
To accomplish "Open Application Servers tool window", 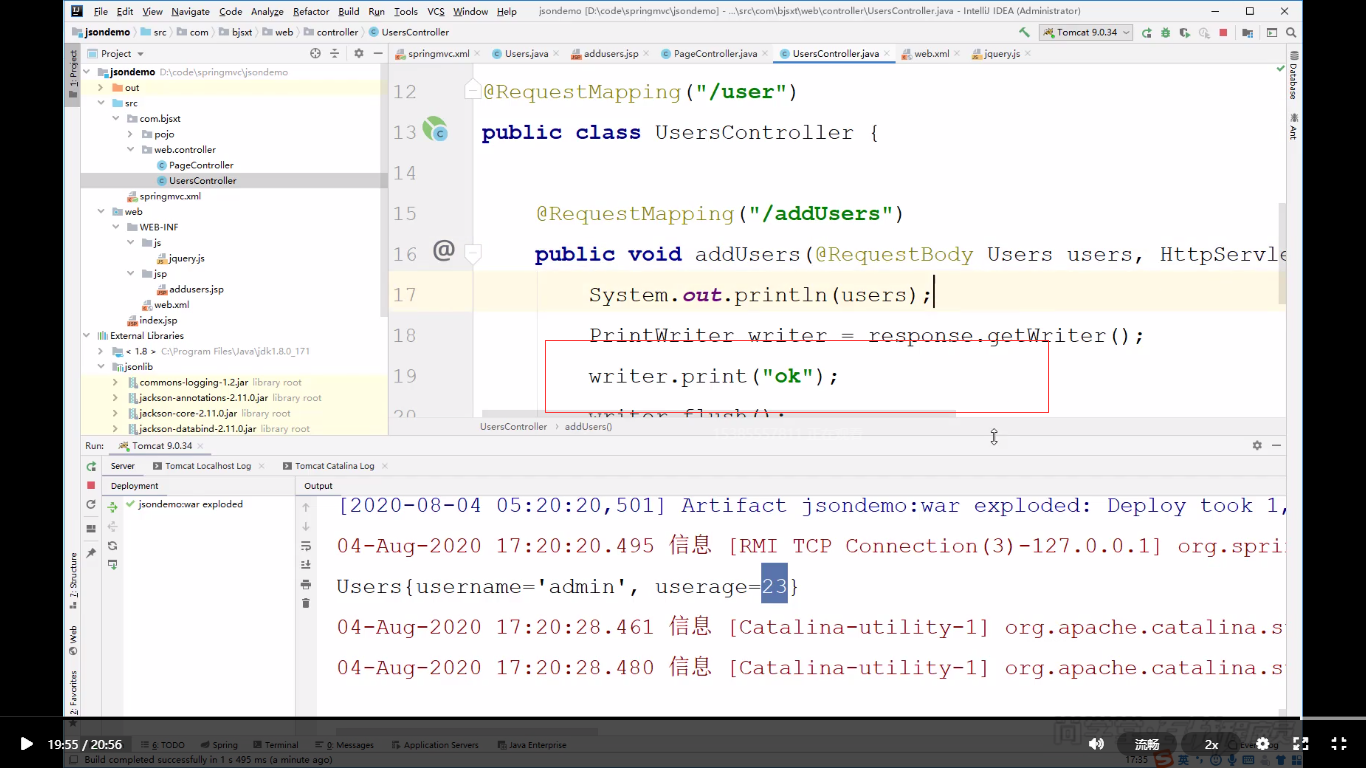I will point(434,745).
